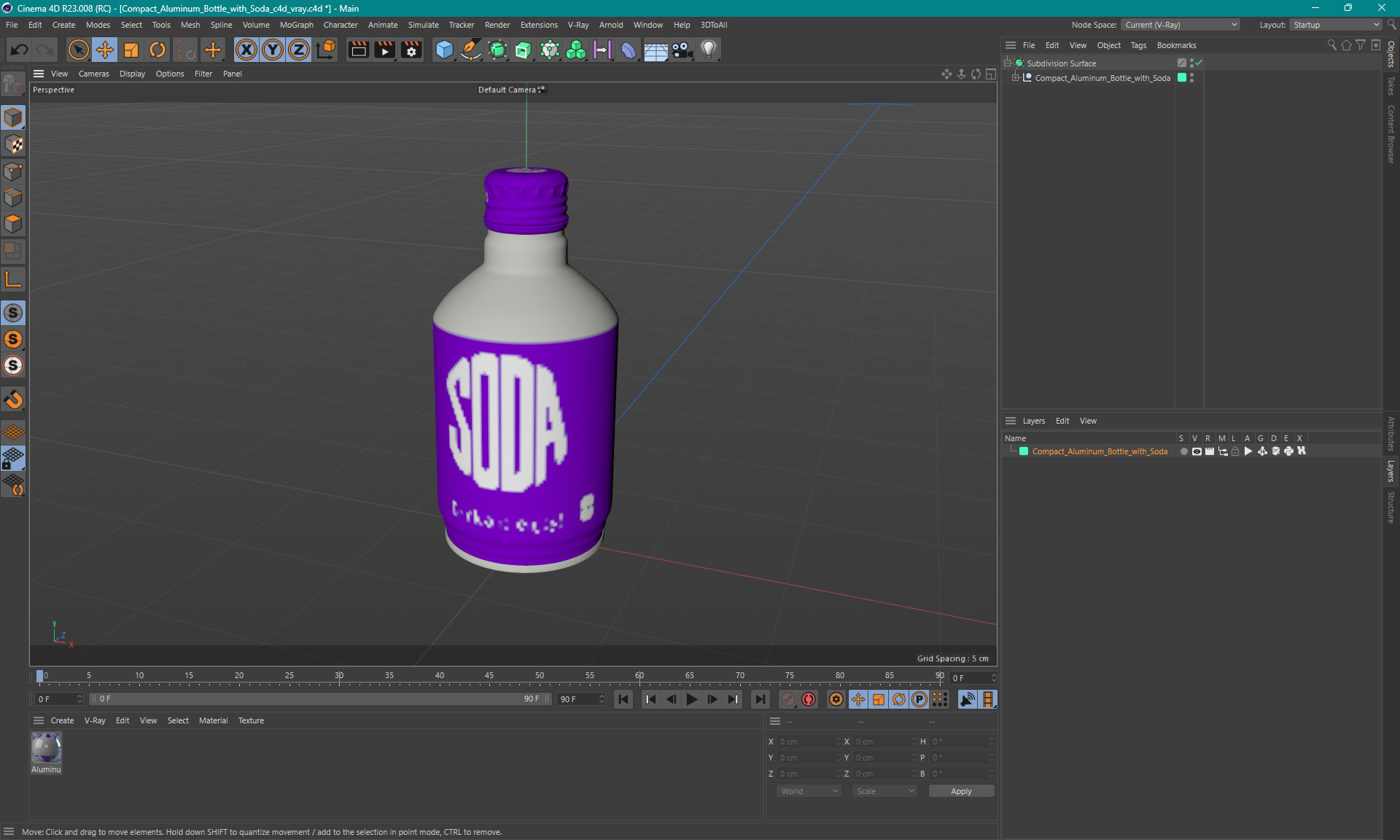Open Object Manager hamburger menu
Image resolution: width=1400 pixels, height=840 pixels.
pyautogui.click(x=1011, y=45)
